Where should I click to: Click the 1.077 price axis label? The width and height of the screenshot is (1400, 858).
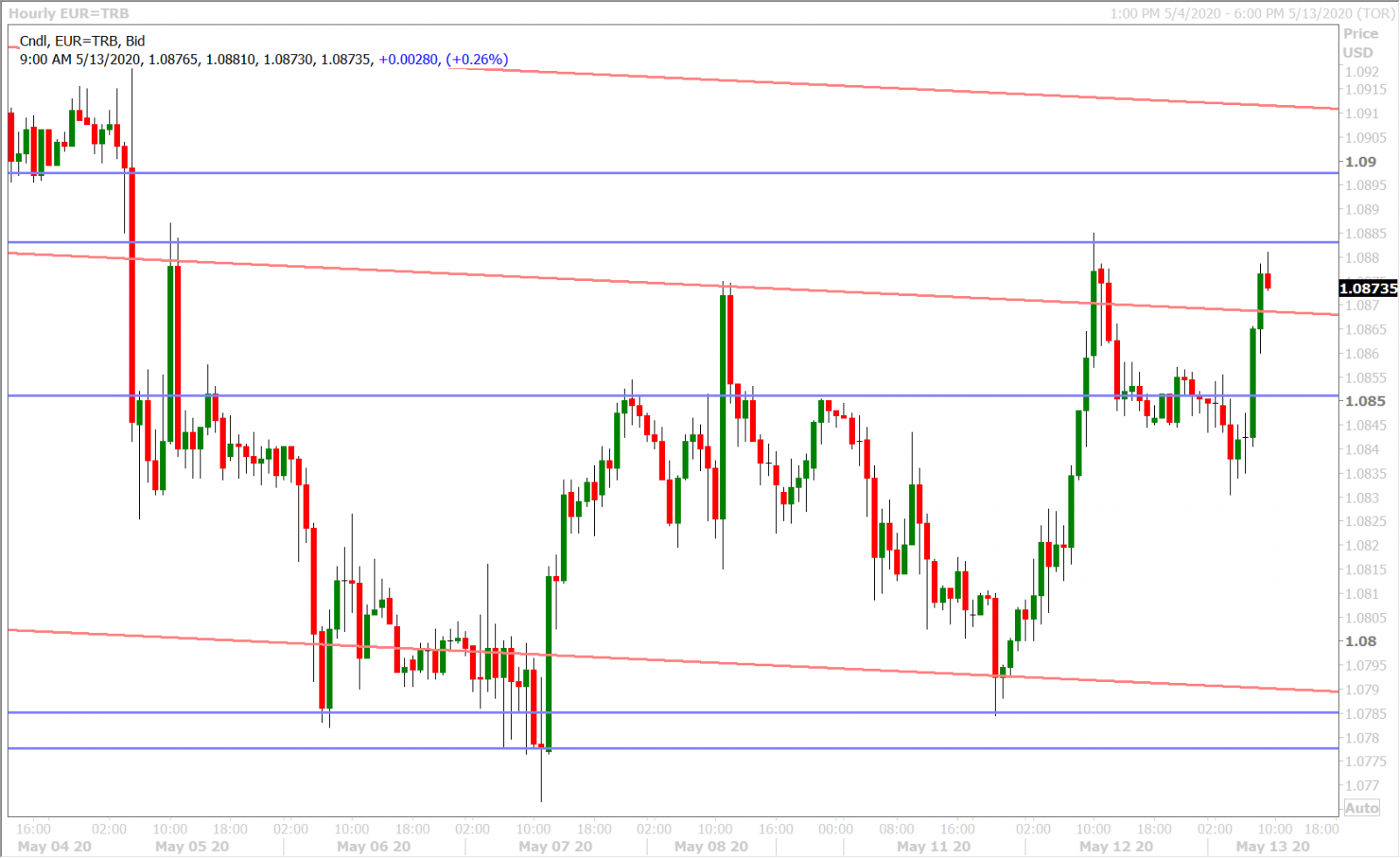tap(1361, 785)
